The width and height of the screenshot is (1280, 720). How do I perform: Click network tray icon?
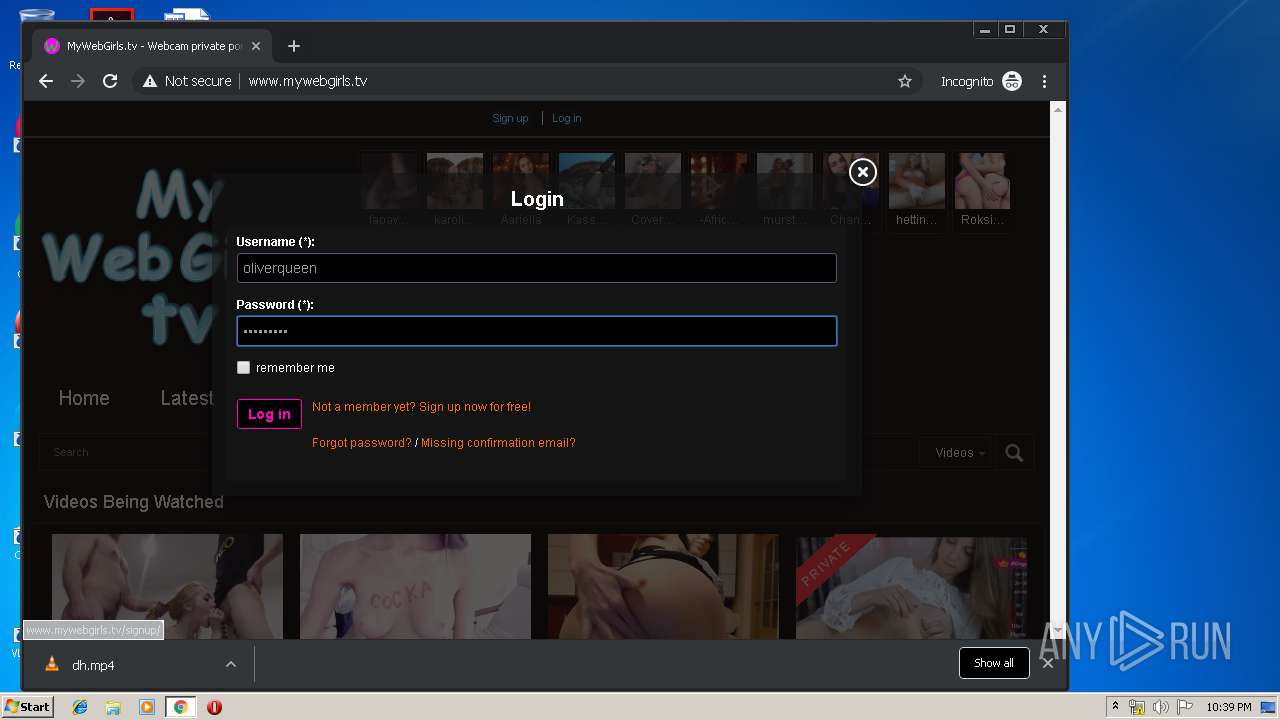tap(1137, 707)
